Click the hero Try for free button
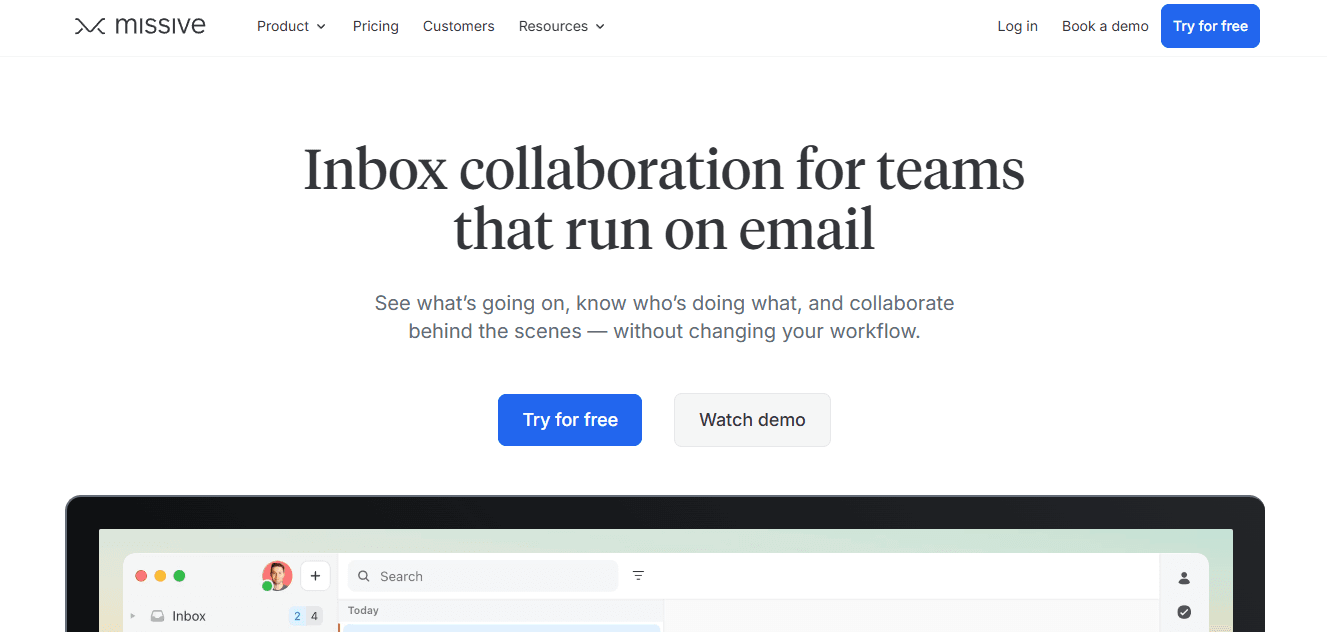 pos(570,420)
